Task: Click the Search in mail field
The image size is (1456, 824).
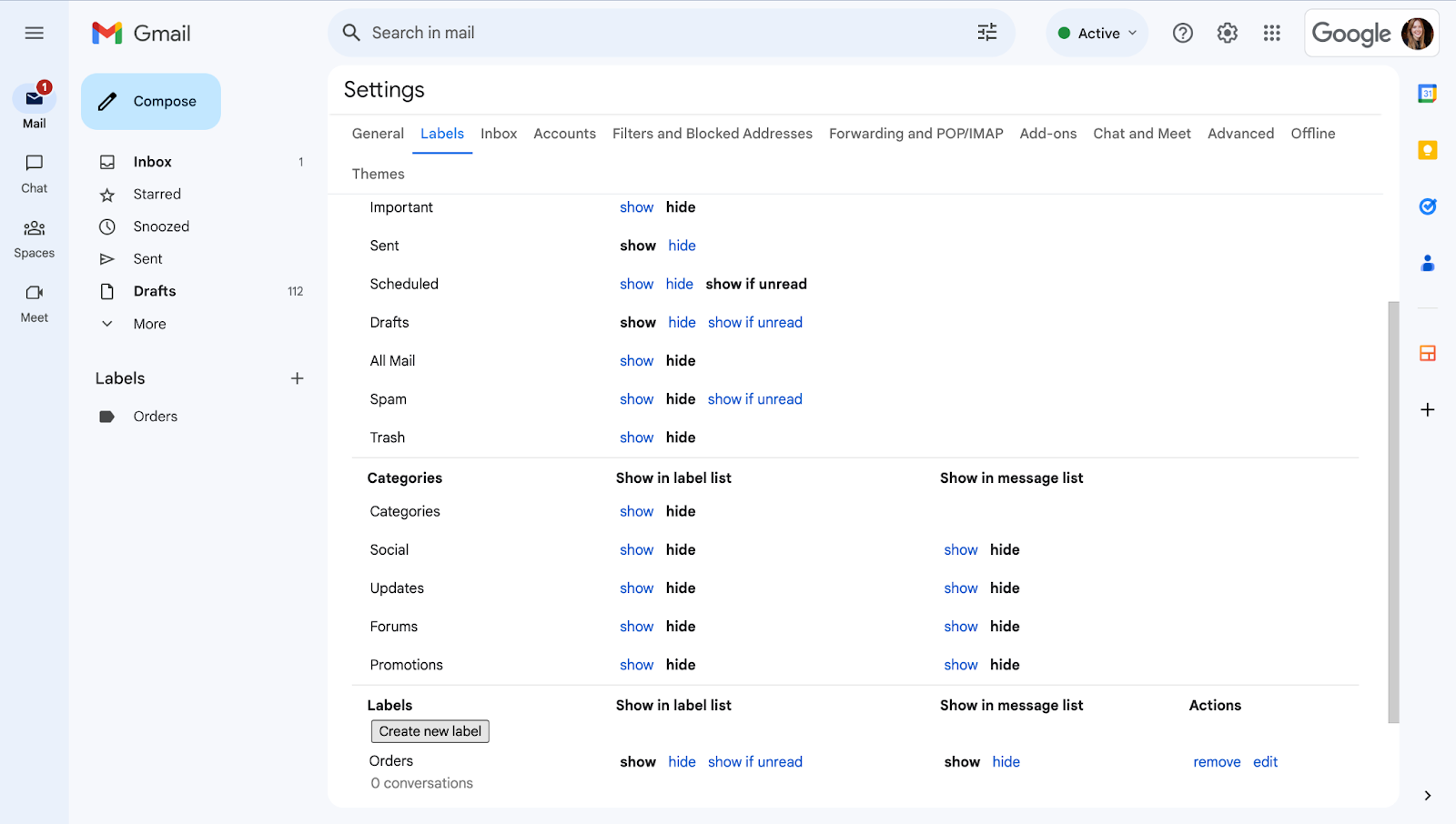Action: tap(637, 32)
